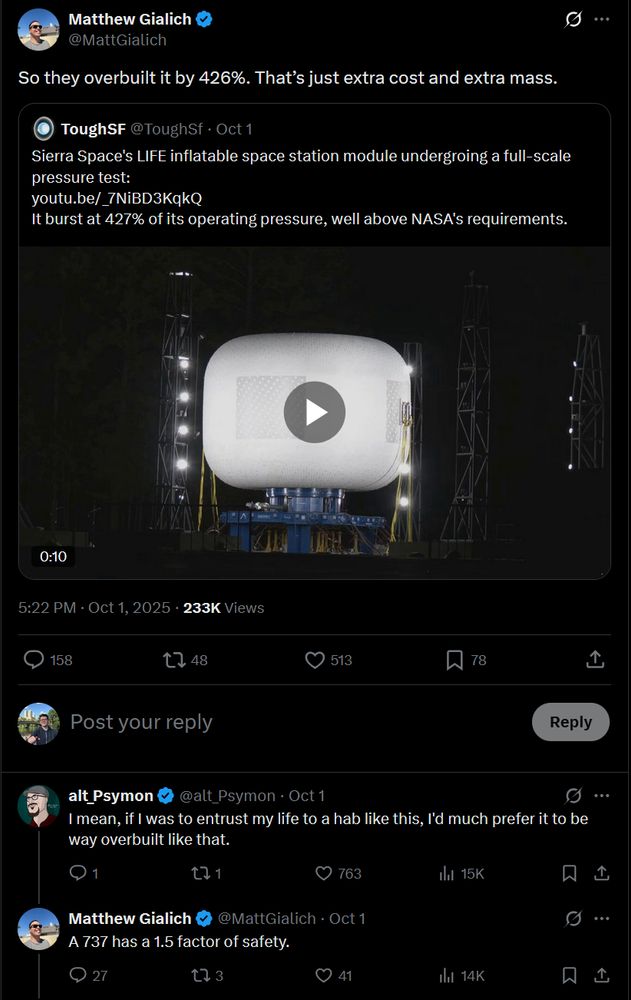
Task: Bookmark the 737 safety factor reply
Action: [x=569, y=975]
